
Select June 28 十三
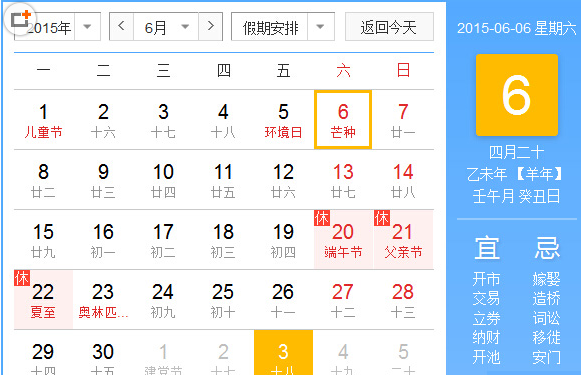point(403,300)
